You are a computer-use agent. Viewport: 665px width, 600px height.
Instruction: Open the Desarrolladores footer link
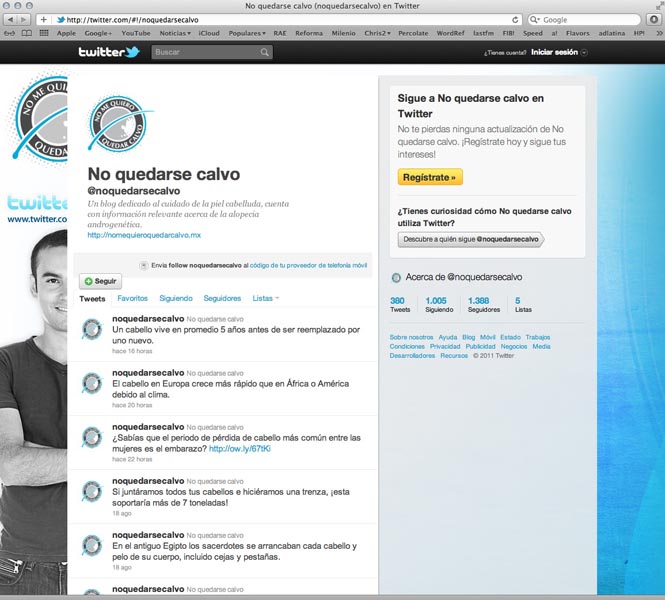[x=412, y=356]
